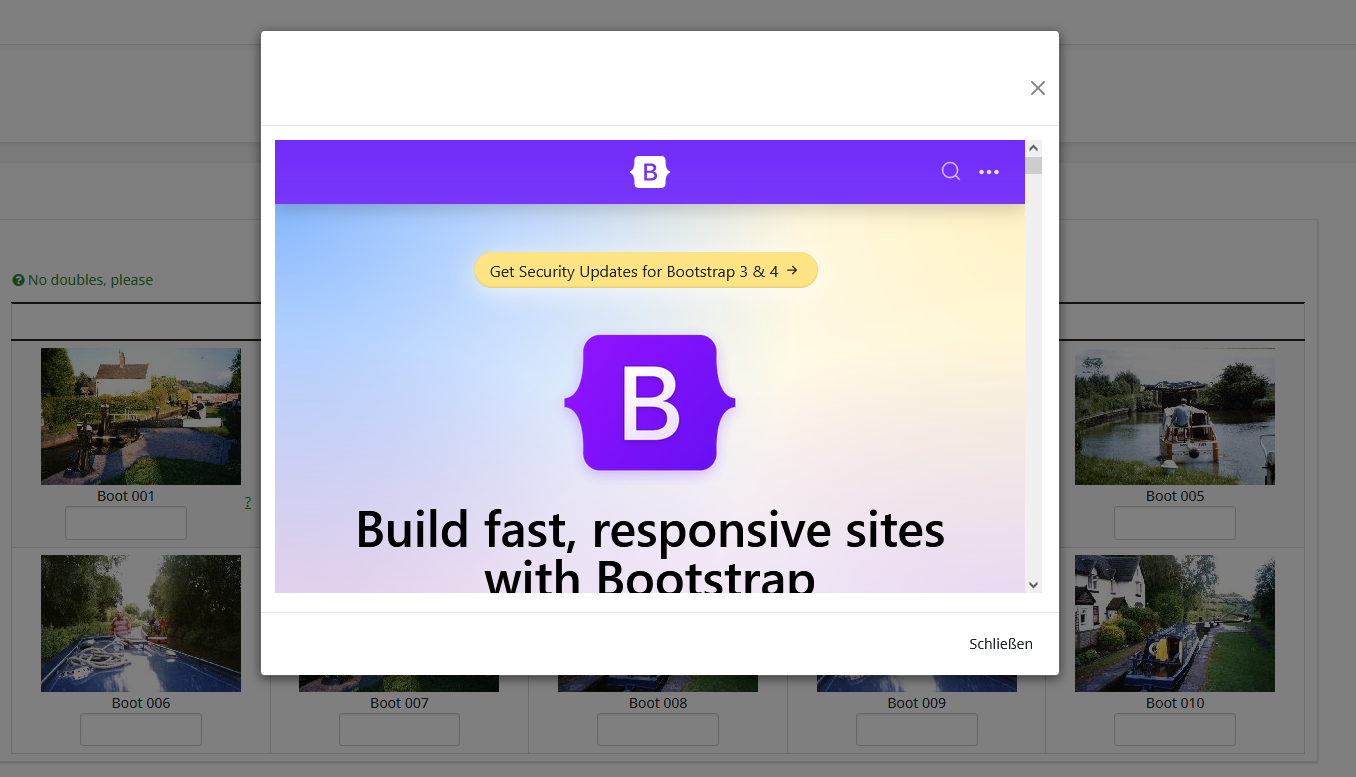Select the Boot 005 thumbnail image
This screenshot has width=1356, height=777.
[1174, 416]
